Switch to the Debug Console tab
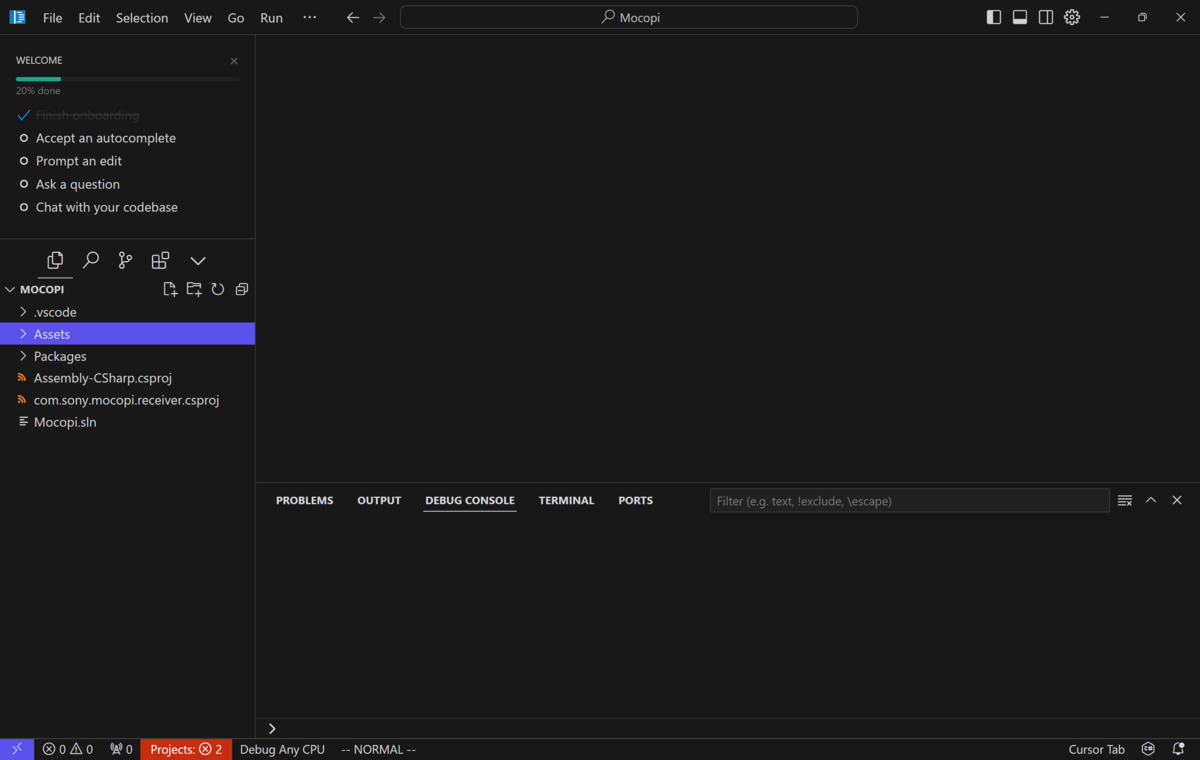1200x760 pixels. (470, 500)
